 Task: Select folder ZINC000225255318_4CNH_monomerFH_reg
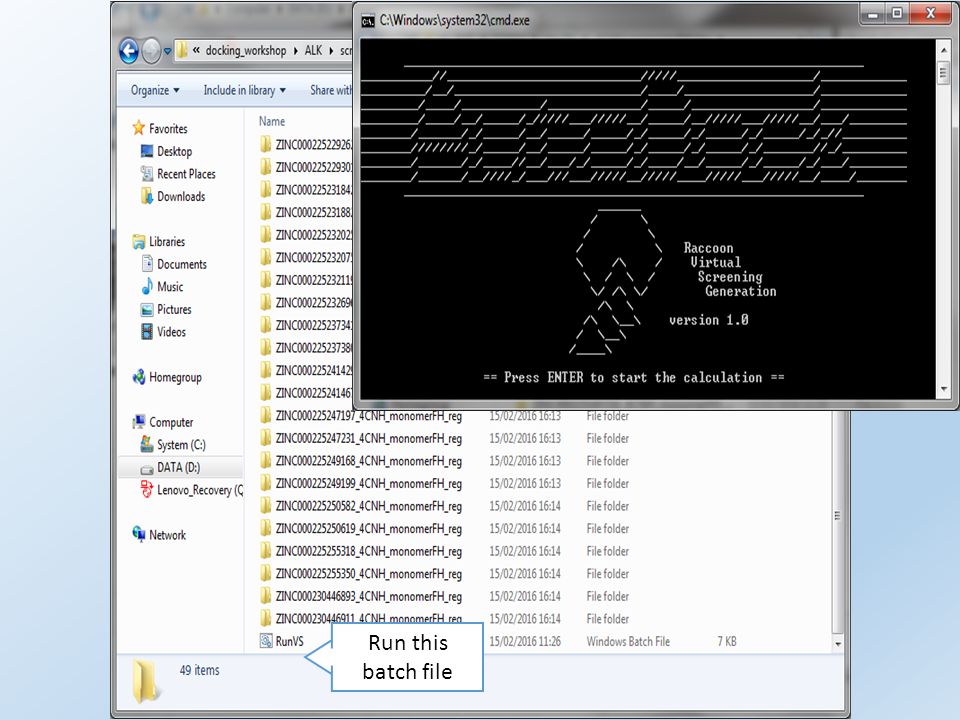click(369, 552)
